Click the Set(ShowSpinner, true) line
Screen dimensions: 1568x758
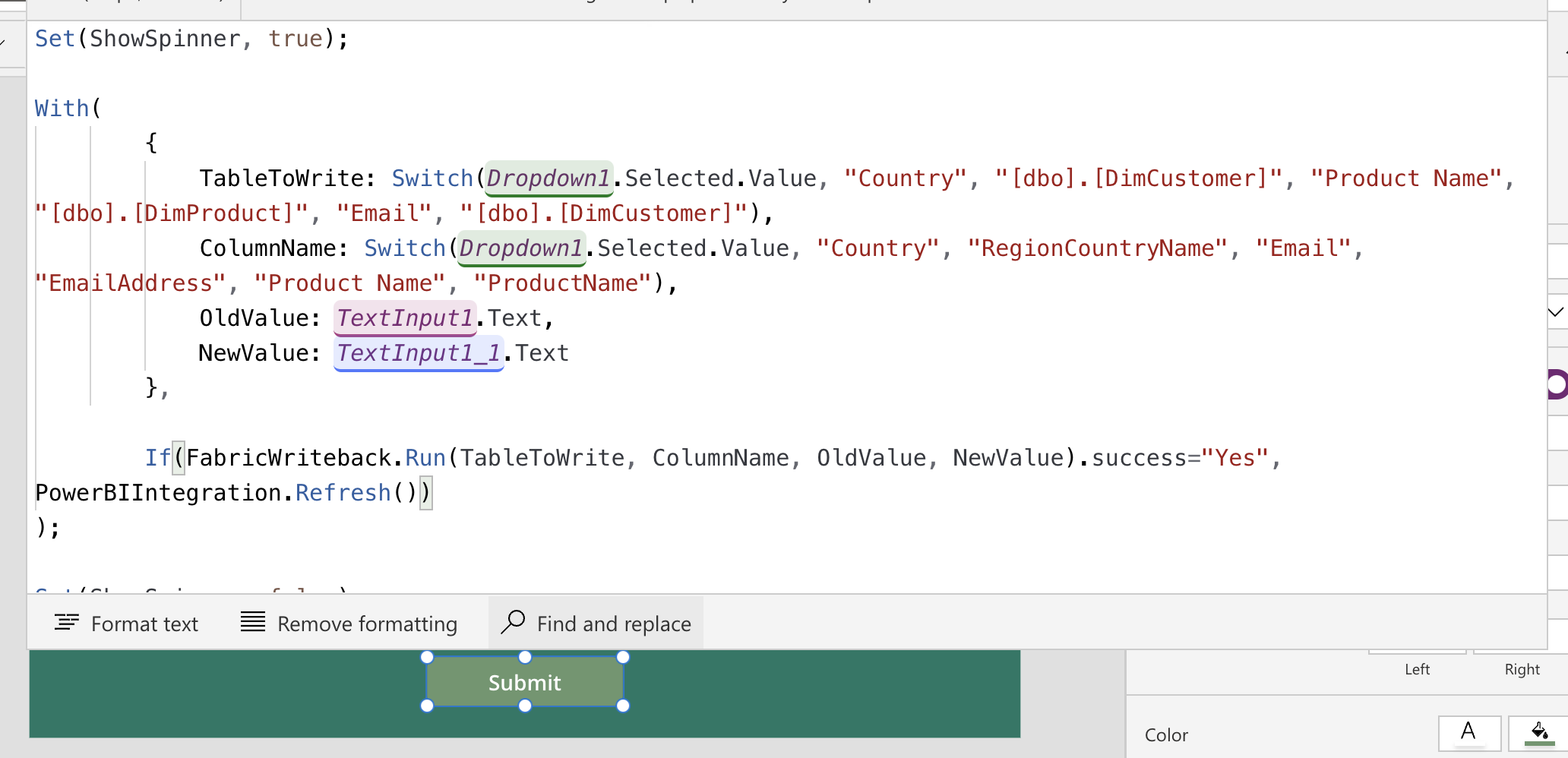[190, 39]
